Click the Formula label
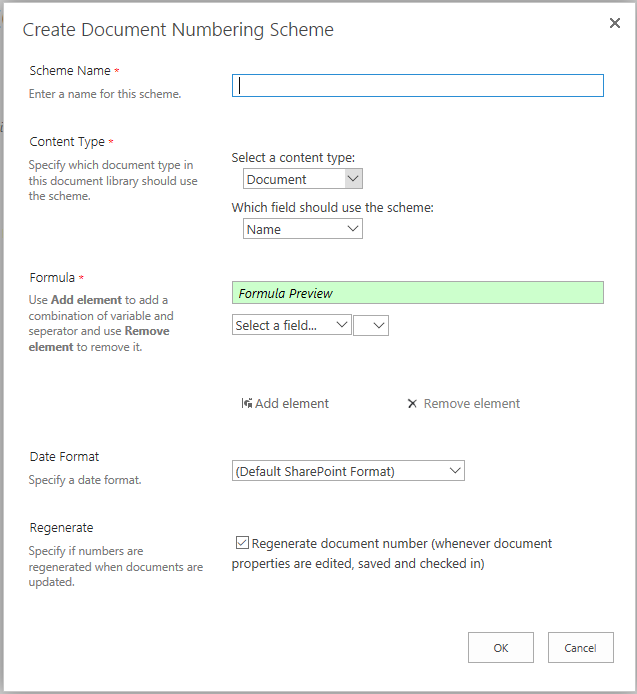The width and height of the screenshot is (637, 694). [x=52, y=278]
